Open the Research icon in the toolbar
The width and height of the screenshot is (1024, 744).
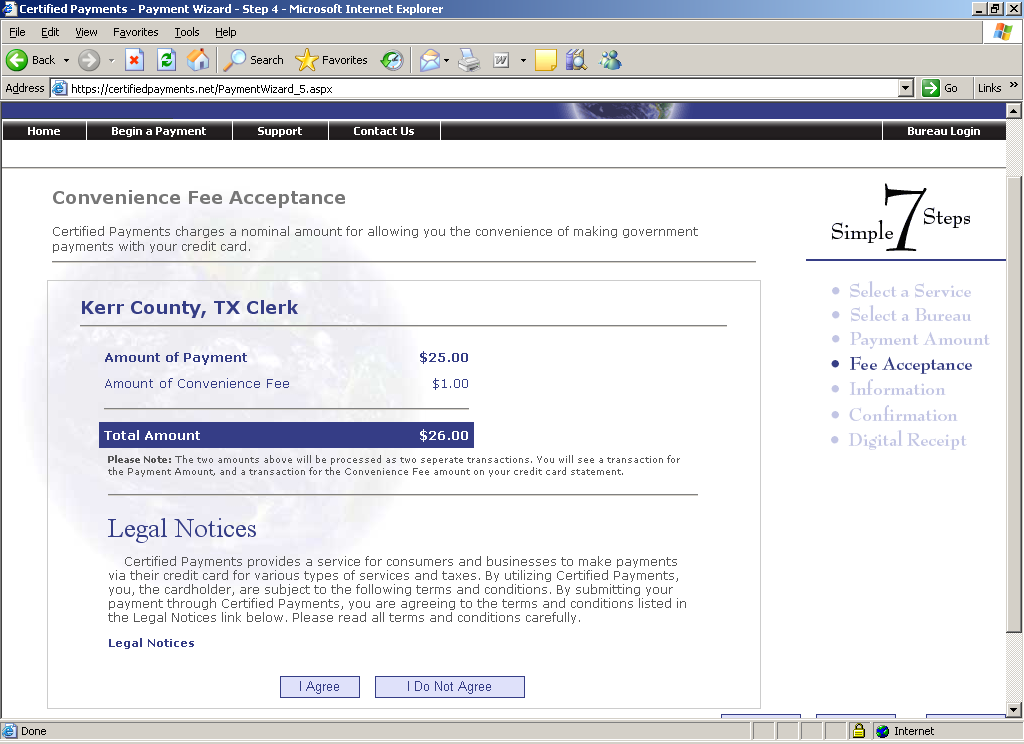click(576, 60)
